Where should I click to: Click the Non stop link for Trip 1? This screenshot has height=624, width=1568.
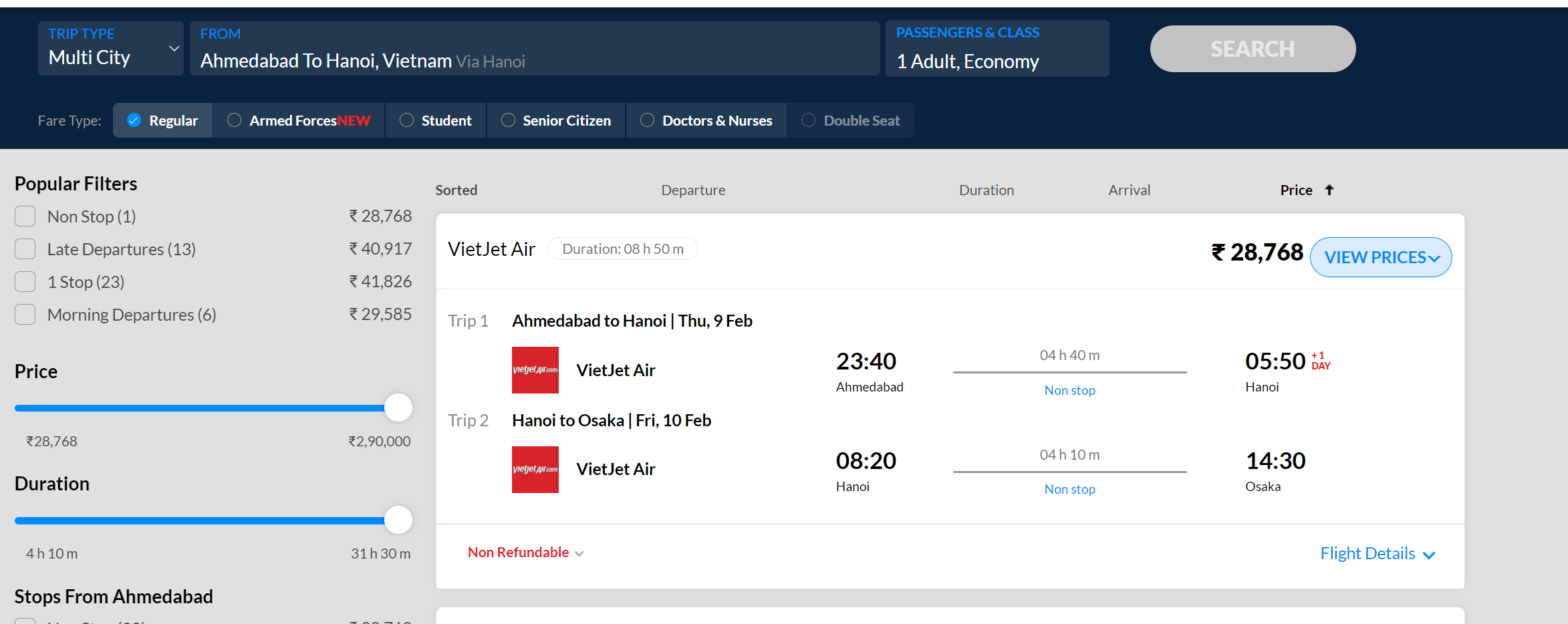coord(1069,390)
